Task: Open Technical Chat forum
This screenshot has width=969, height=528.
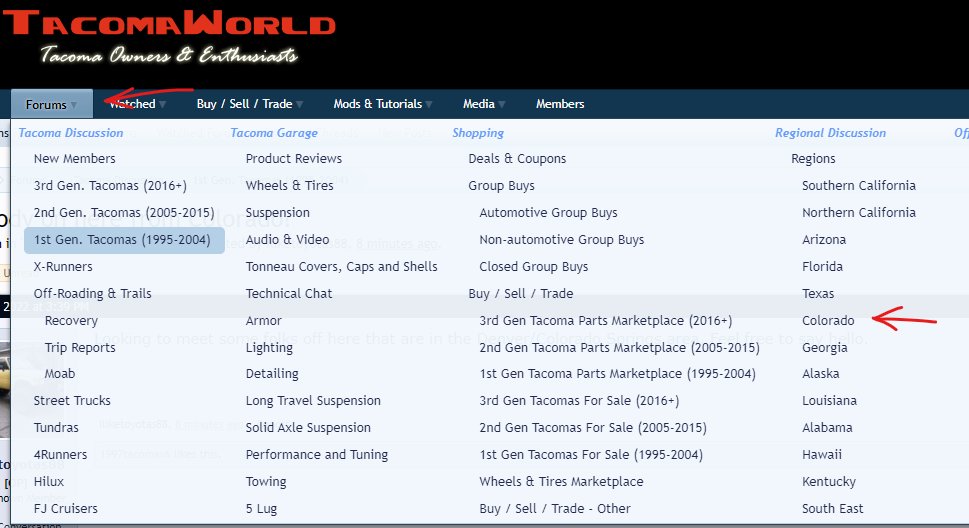Action: click(x=289, y=294)
